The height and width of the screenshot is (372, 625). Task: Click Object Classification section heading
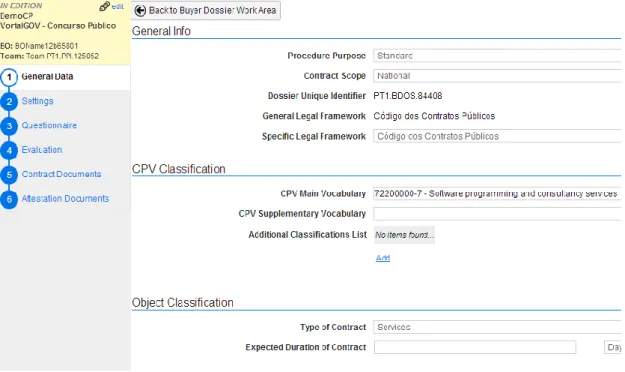[x=183, y=303]
